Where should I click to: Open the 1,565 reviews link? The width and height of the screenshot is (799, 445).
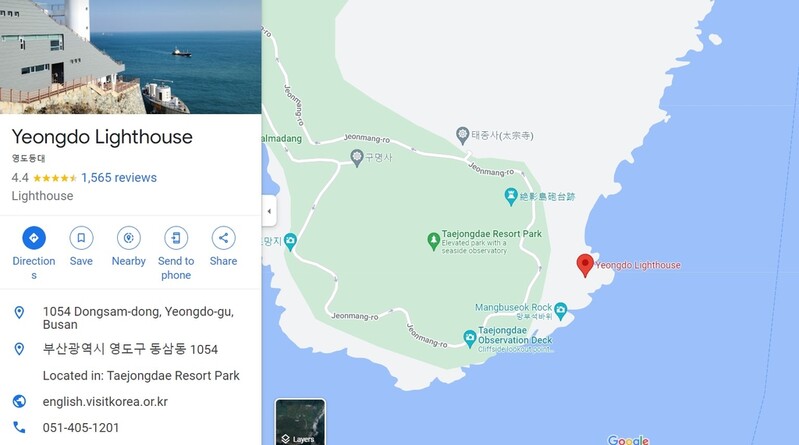pos(119,178)
